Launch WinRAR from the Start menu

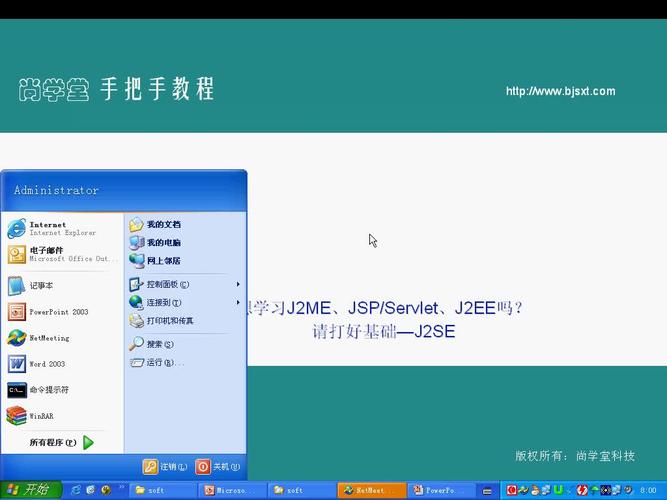pyautogui.click(x=62, y=416)
